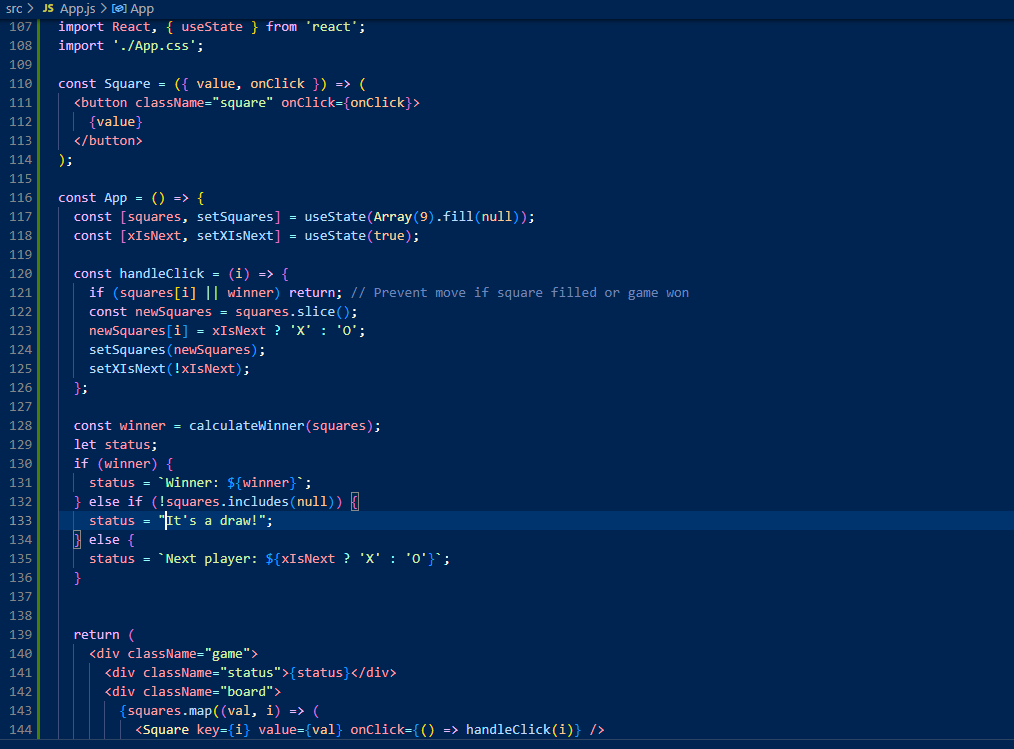The image size is (1014, 749).
Task: Click line number 116 in gutter
Action: pos(21,198)
